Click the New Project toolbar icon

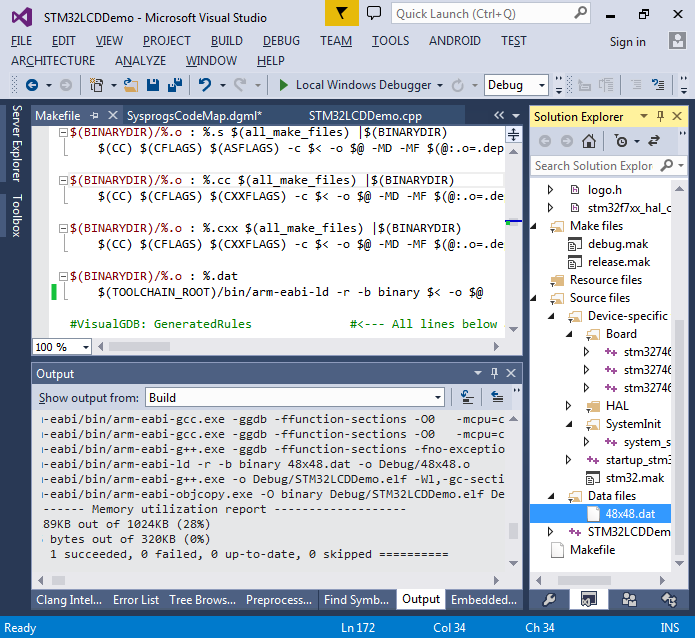[96, 85]
